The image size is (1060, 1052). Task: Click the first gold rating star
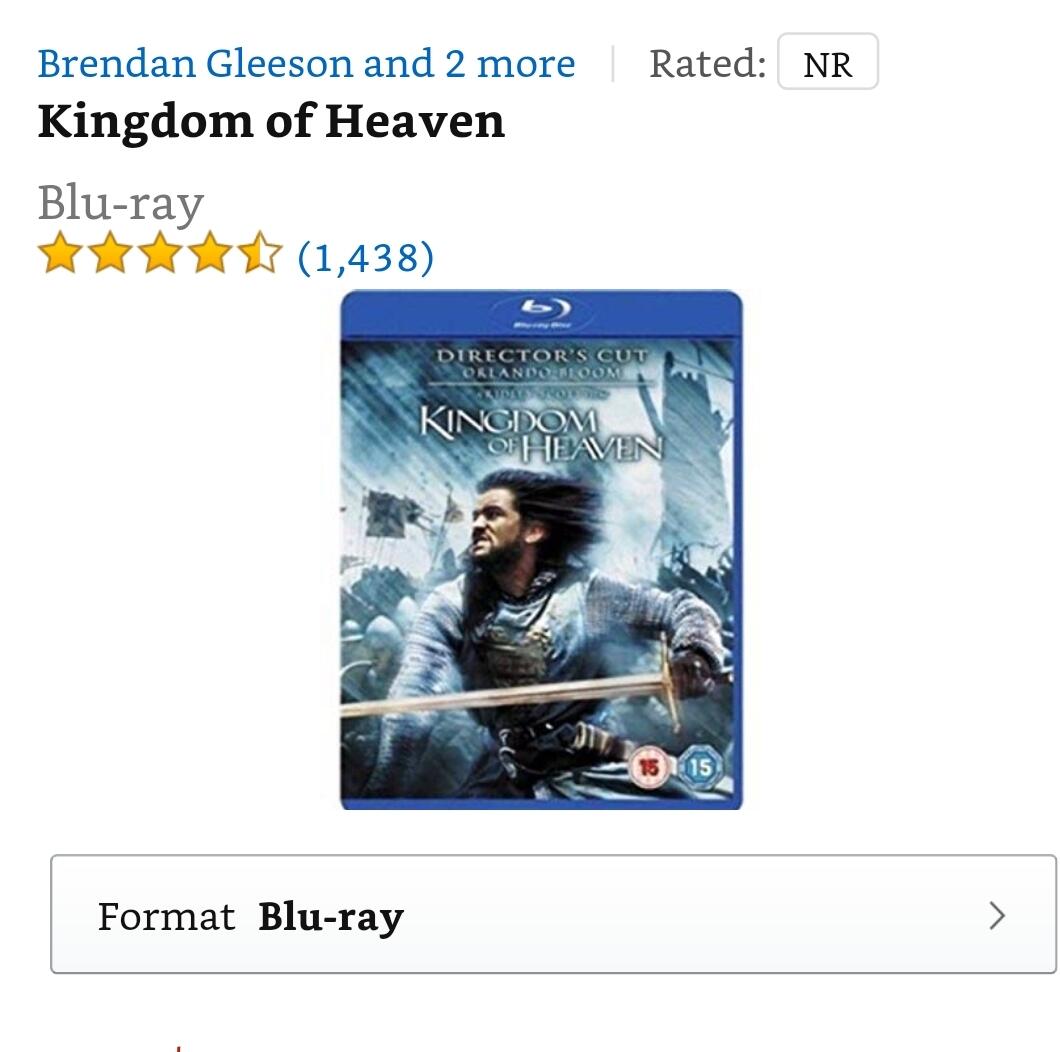(61, 253)
